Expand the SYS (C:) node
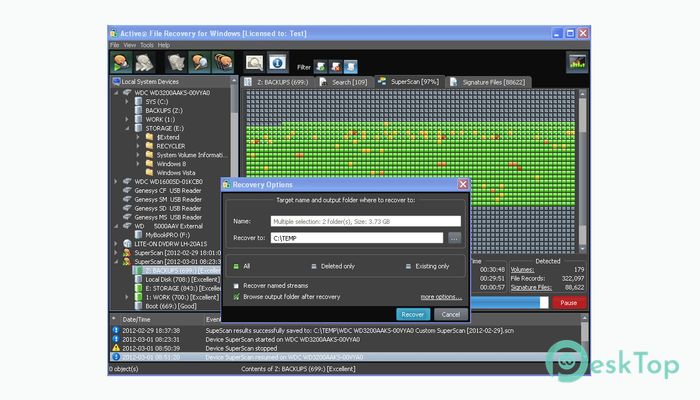The height and width of the screenshot is (400, 700). [x=127, y=102]
